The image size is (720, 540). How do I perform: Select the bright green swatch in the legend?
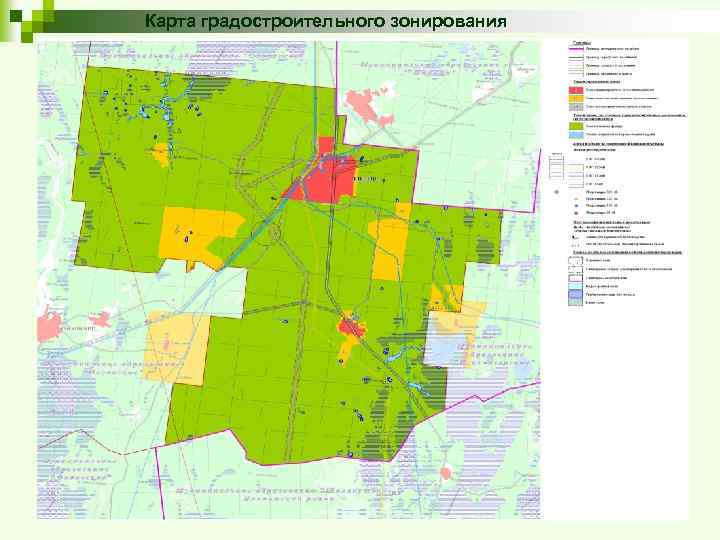pyautogui.click(x=576, y=126)
